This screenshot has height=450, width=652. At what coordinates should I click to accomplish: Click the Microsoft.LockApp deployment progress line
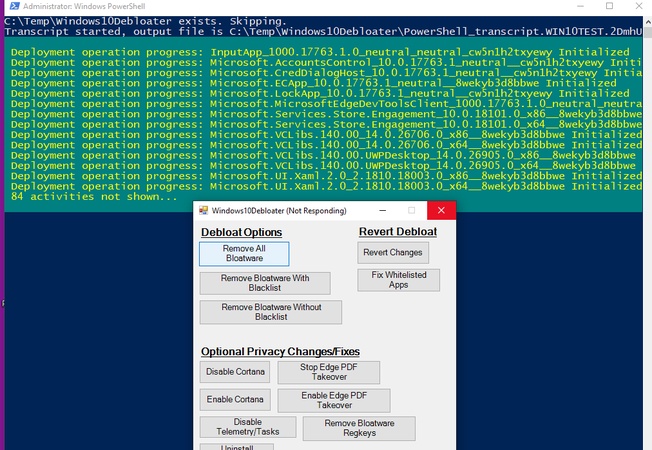click(x=320, y=93)
